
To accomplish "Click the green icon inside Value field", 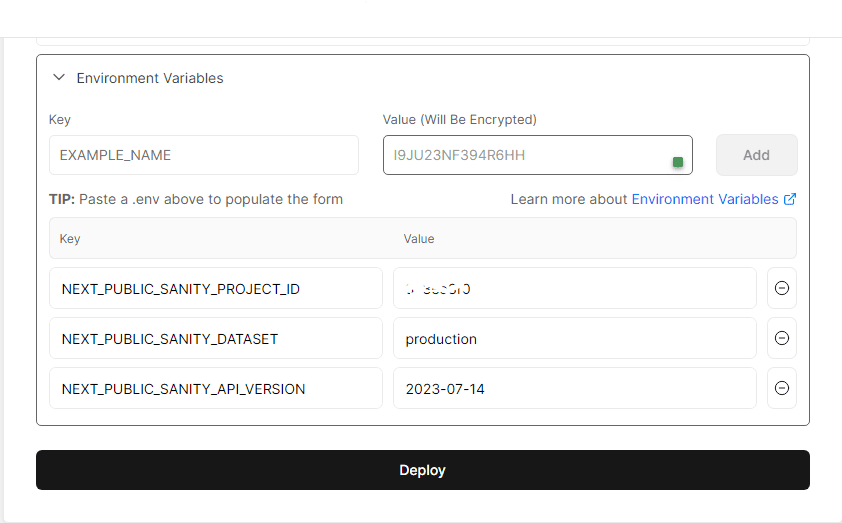I will pos(678,162).
